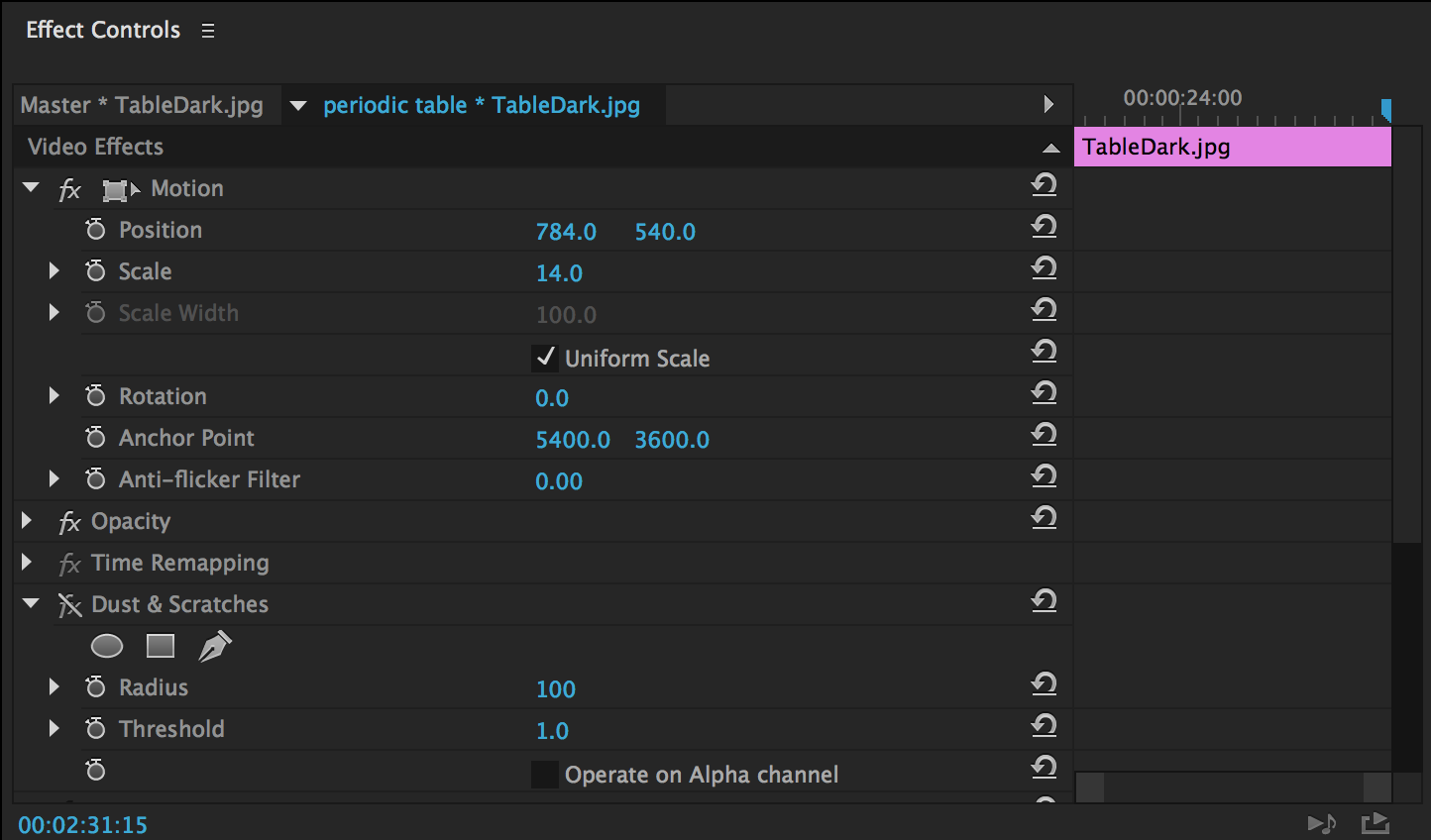This screenshot has height=840, width=1431.
Task: Expand the Scale parameter
Action: pos(55,270)
